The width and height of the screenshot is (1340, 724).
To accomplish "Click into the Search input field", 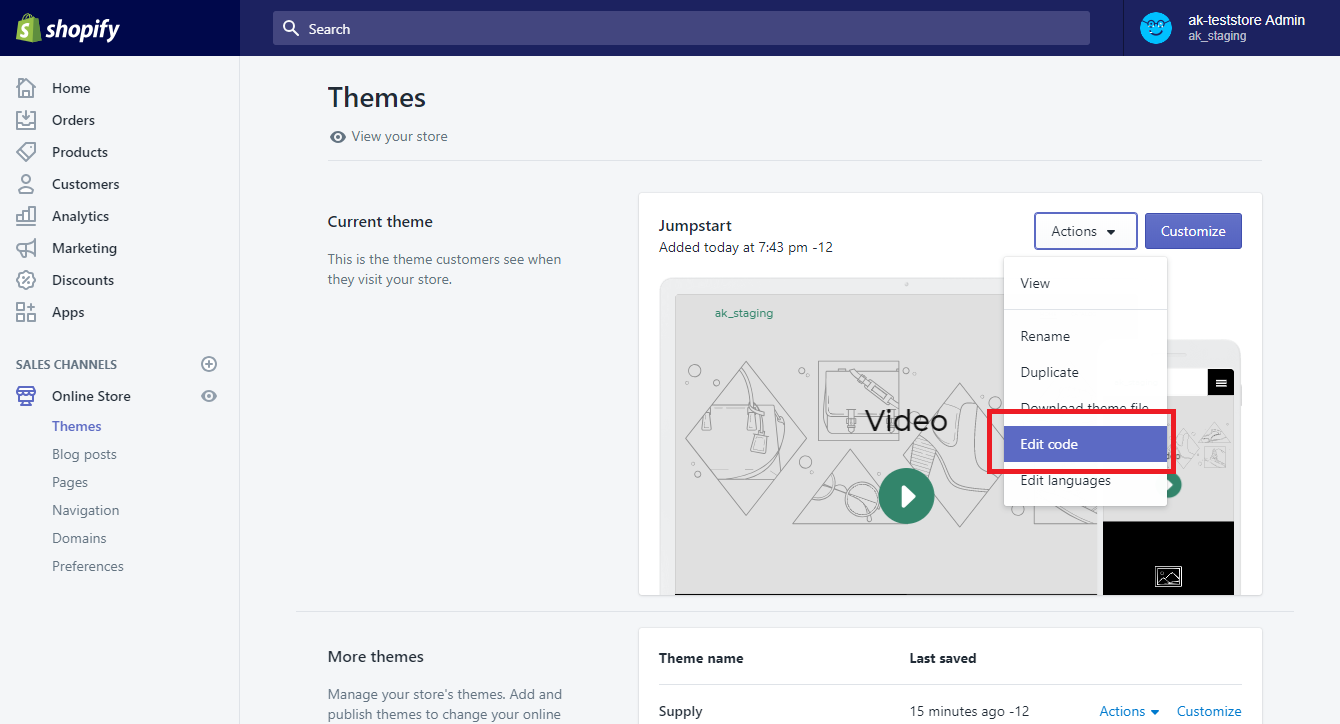I will [x=681, y=28].
